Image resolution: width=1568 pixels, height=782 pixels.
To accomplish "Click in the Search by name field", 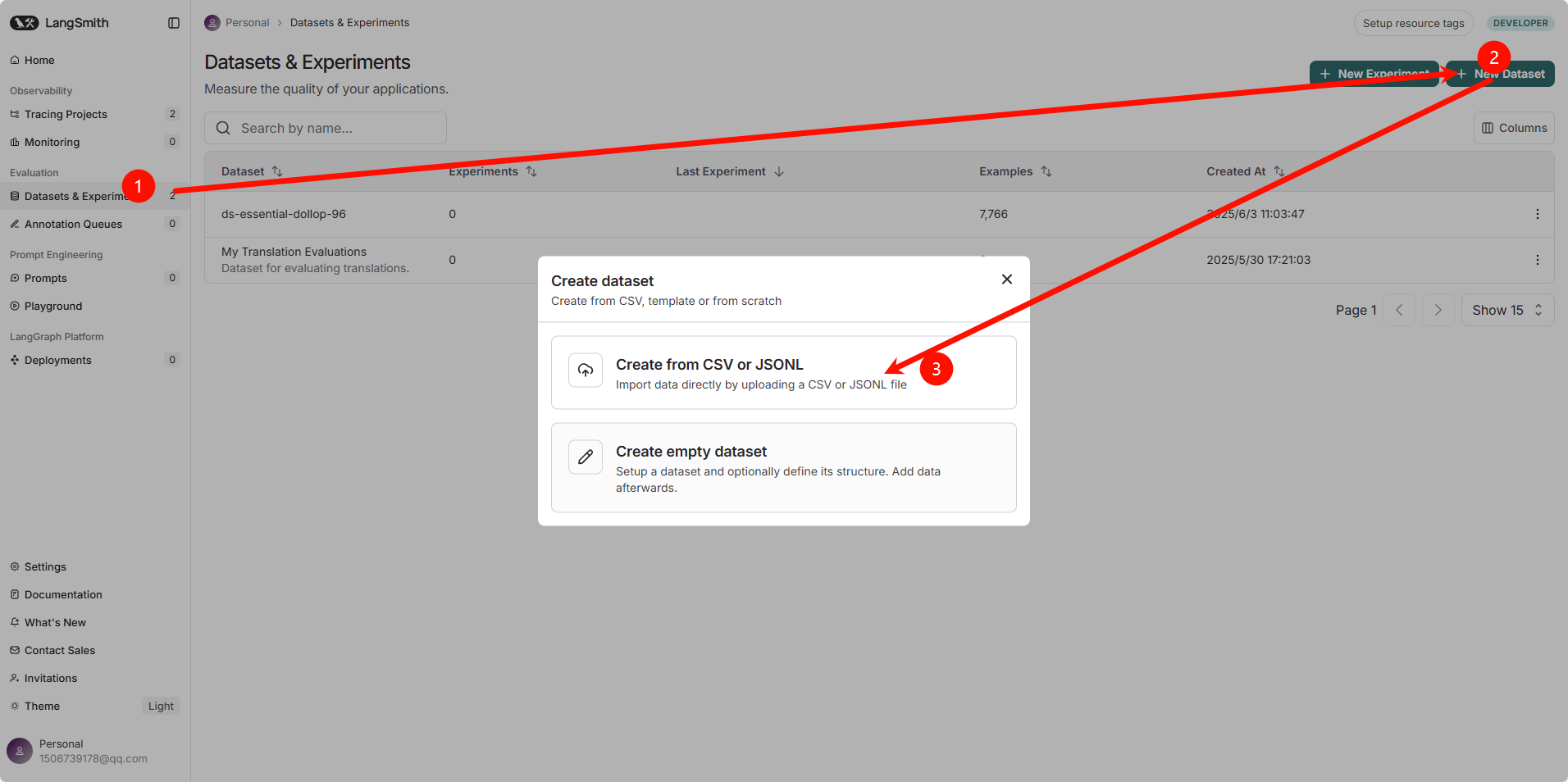I will [326, 128].
